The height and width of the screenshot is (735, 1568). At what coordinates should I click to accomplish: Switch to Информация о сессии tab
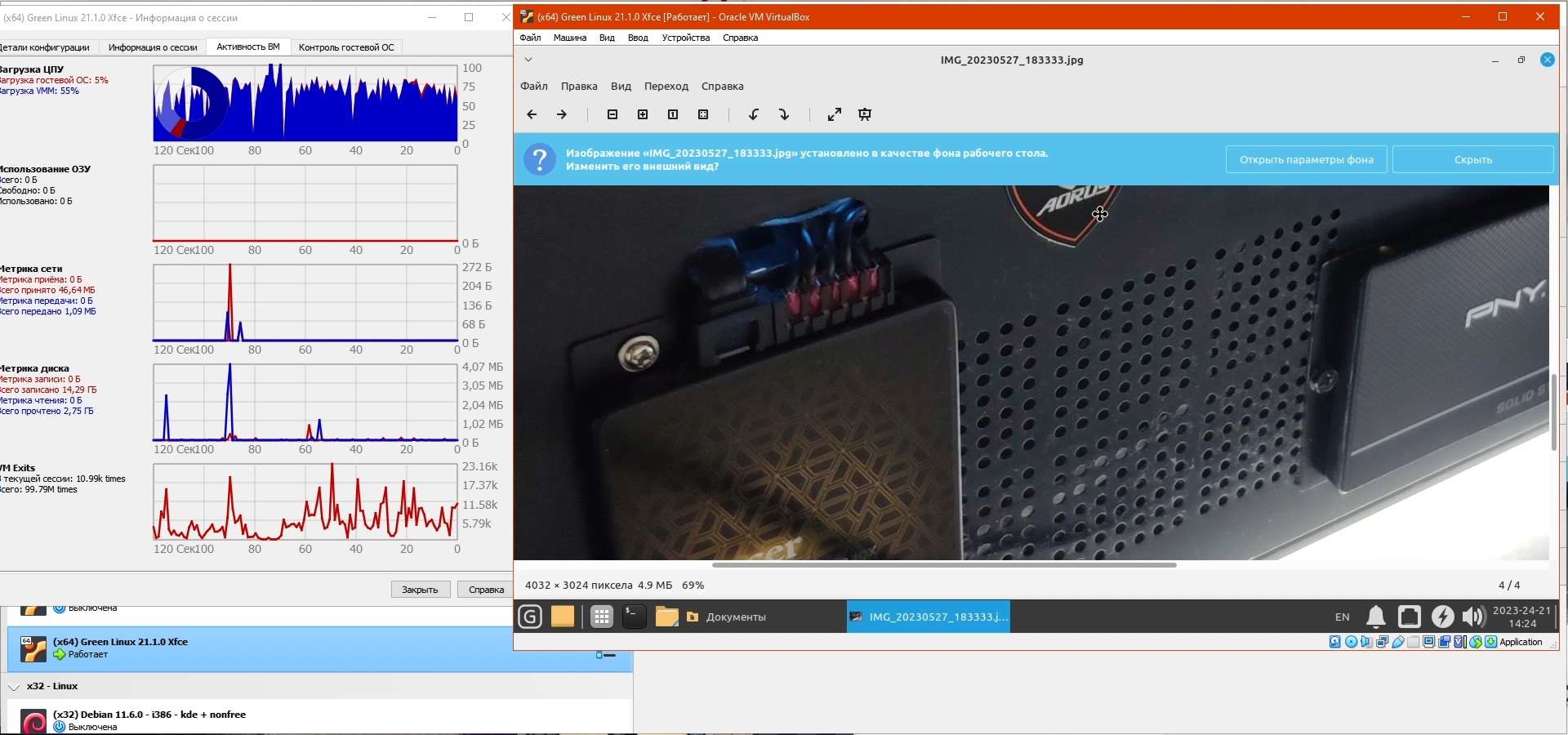tap(153, 47)
